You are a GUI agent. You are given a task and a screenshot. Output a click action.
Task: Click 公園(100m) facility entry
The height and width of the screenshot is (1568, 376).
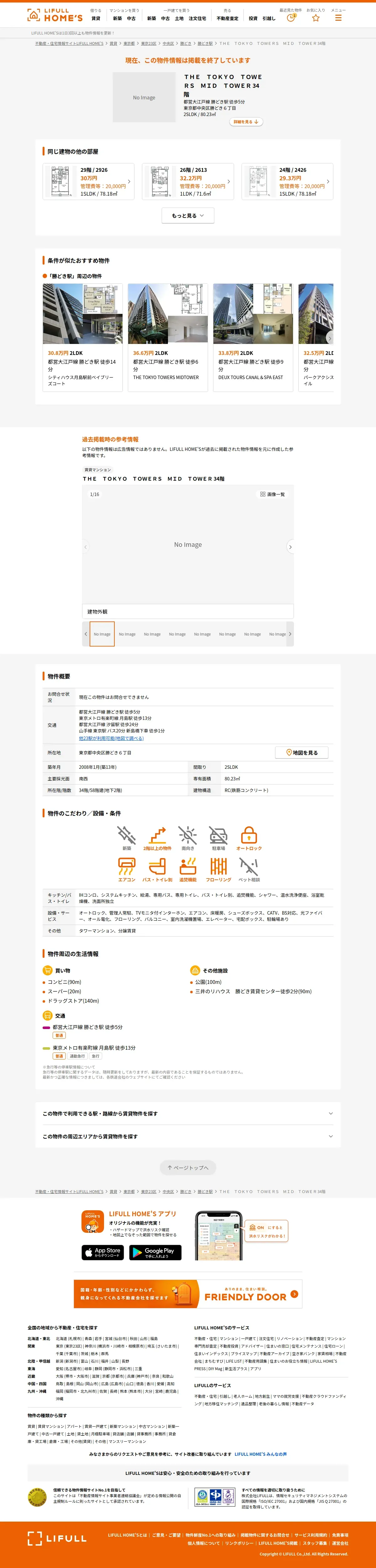pyautogui.click(x=208, y=982)
